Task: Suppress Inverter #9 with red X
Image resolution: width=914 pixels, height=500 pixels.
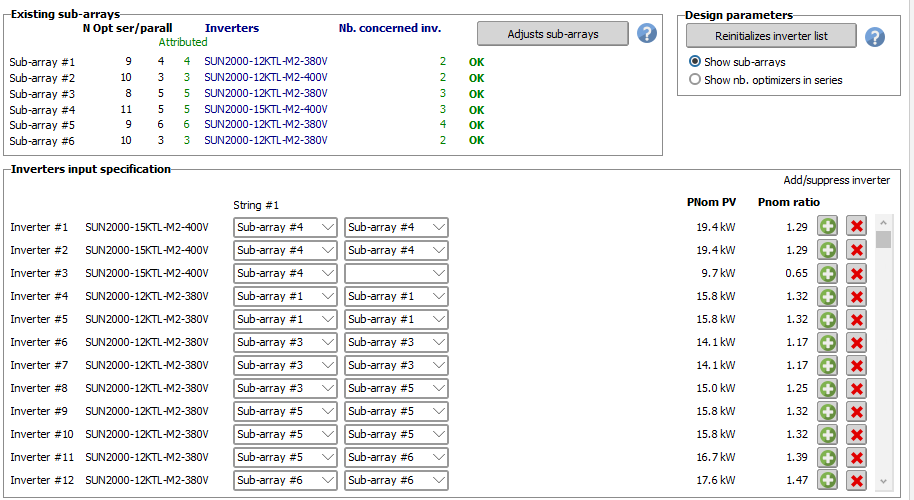Action: coord(856,411)
